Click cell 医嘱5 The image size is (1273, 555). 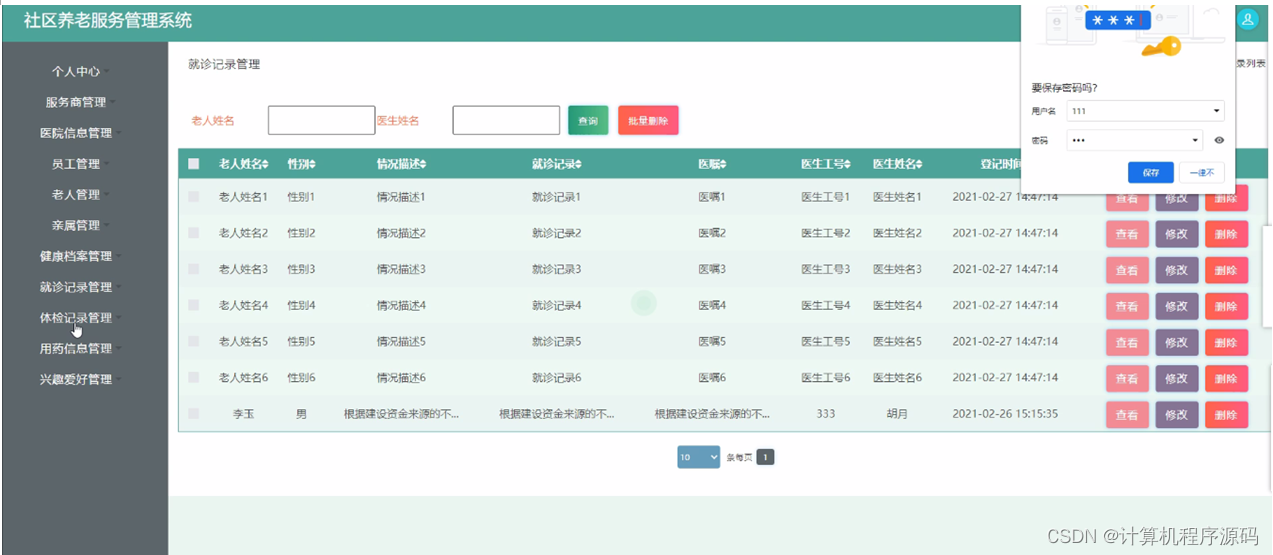(712, 341)
